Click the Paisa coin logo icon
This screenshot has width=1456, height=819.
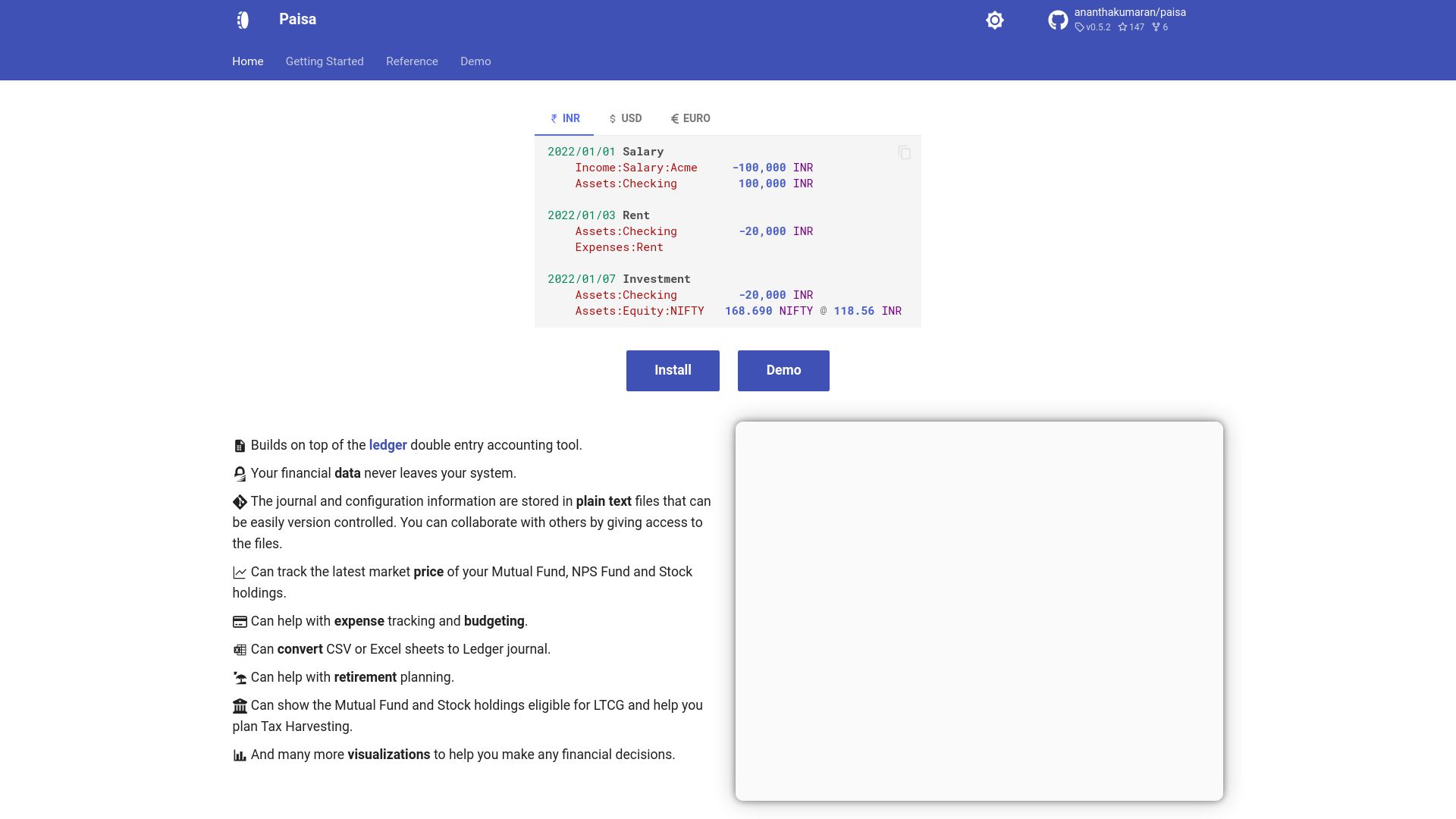coord(243,20)
